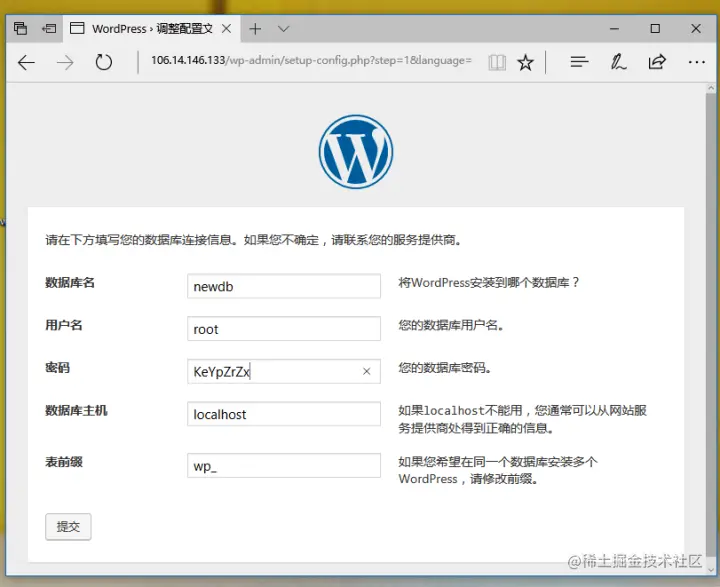Screen dimensions: 720x587
Task: Open the Hub panel
Action: tap(579, 62)
